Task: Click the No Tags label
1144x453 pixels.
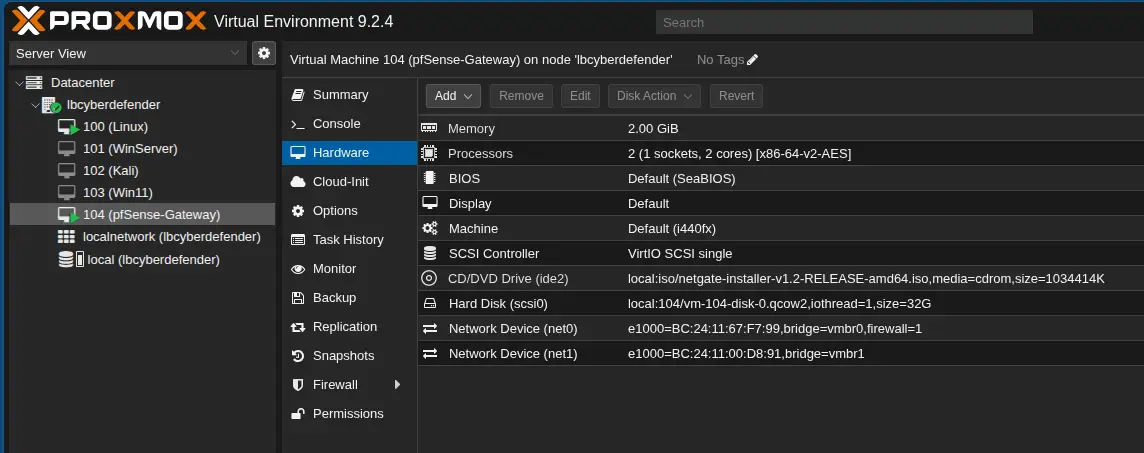Action: click(720, 60)
